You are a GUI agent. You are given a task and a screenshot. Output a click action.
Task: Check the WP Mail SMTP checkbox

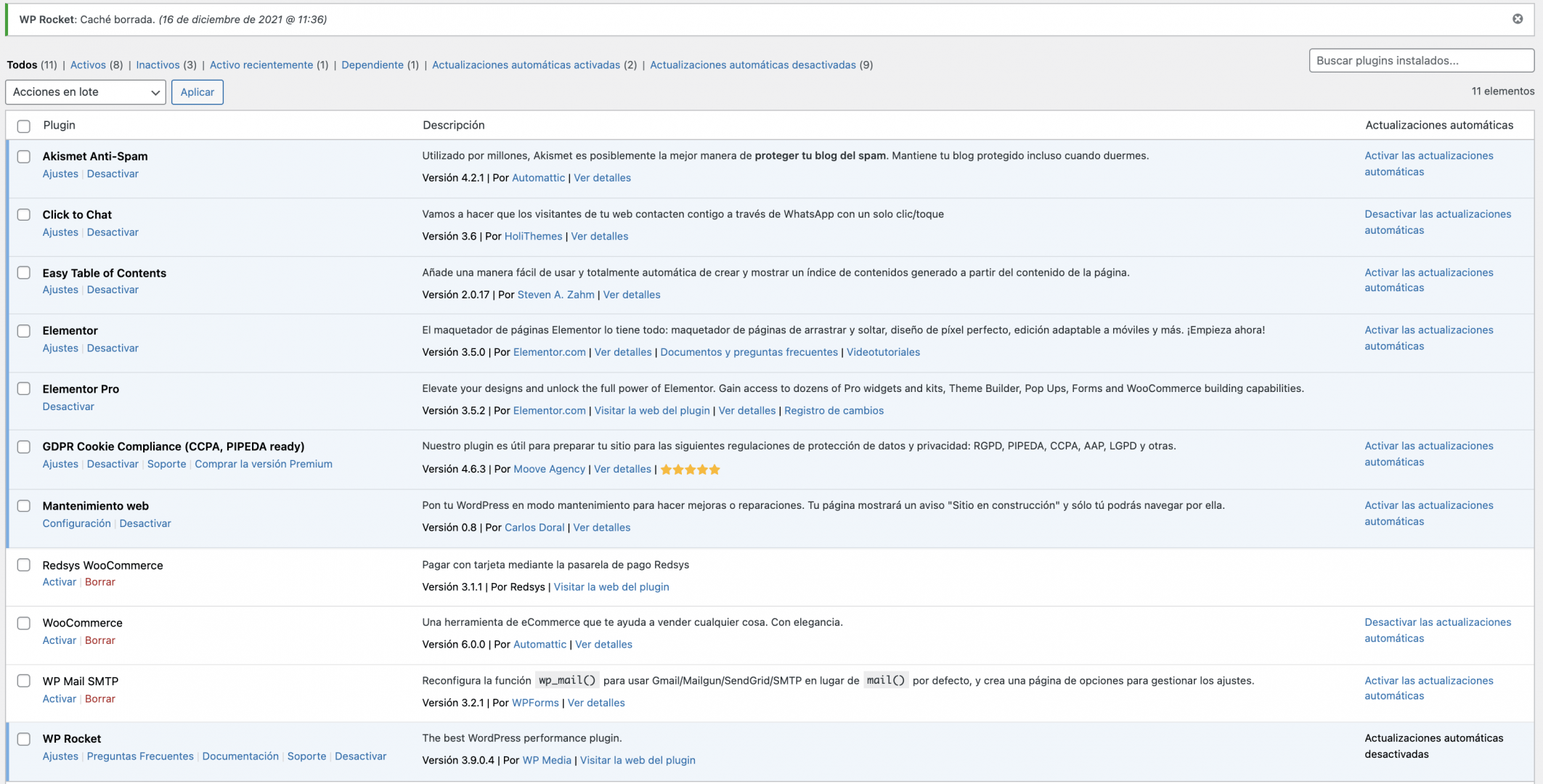[x=24, y=681]
